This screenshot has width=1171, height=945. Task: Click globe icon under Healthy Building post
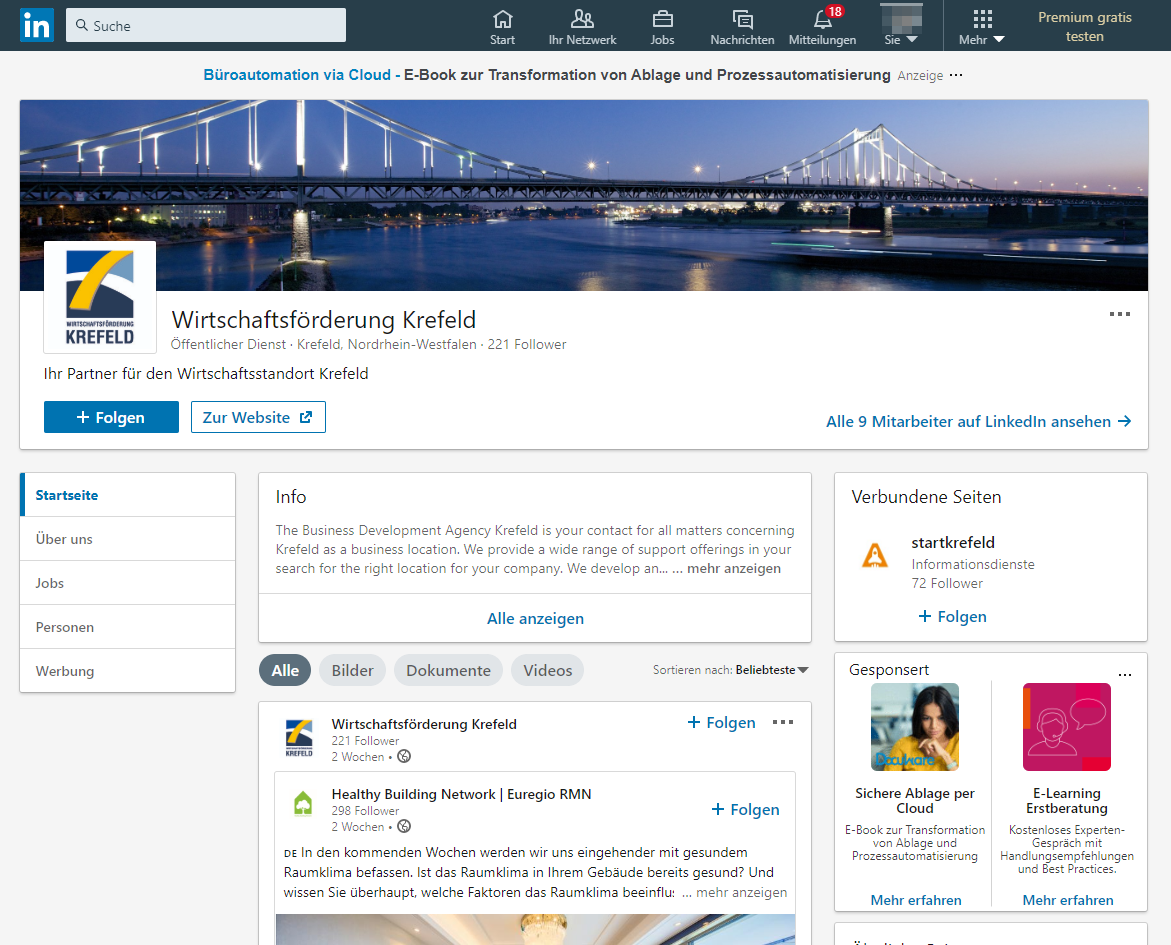pos(404,826)
